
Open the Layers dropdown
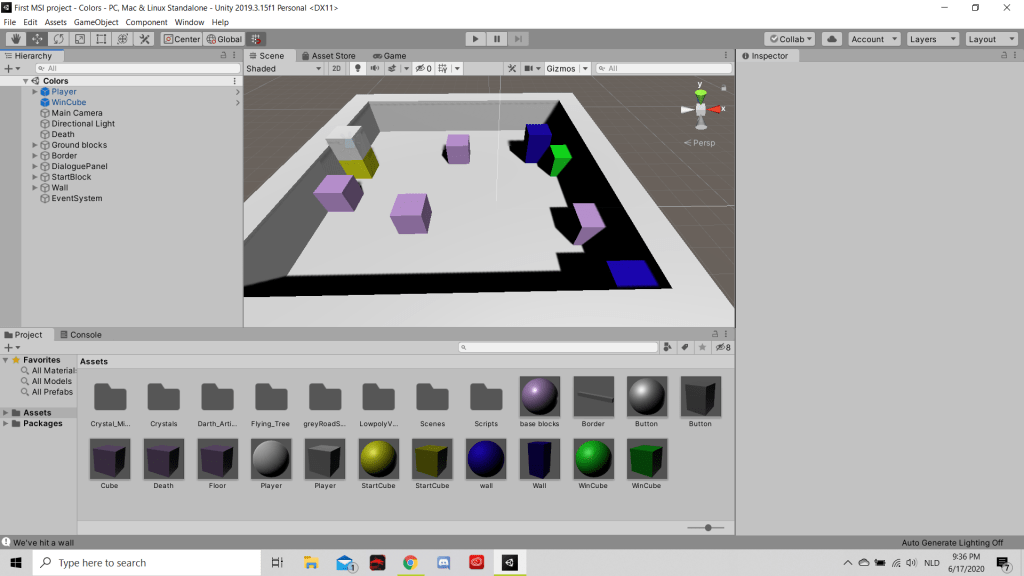pyautogui.click(x=930, y=39)
